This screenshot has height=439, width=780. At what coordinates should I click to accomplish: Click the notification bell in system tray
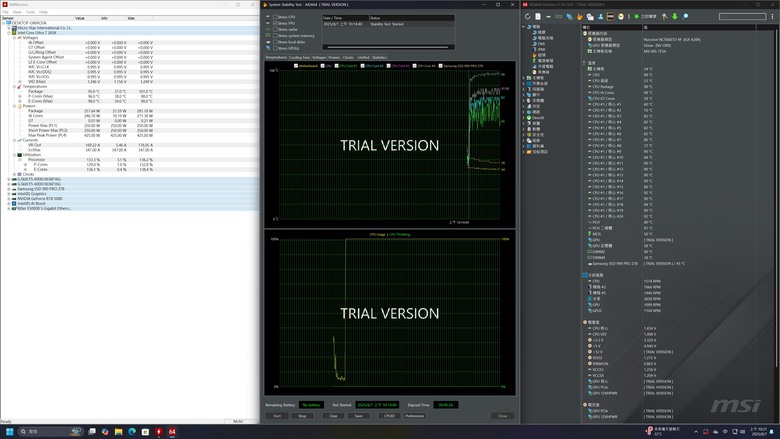coord(772,432)
